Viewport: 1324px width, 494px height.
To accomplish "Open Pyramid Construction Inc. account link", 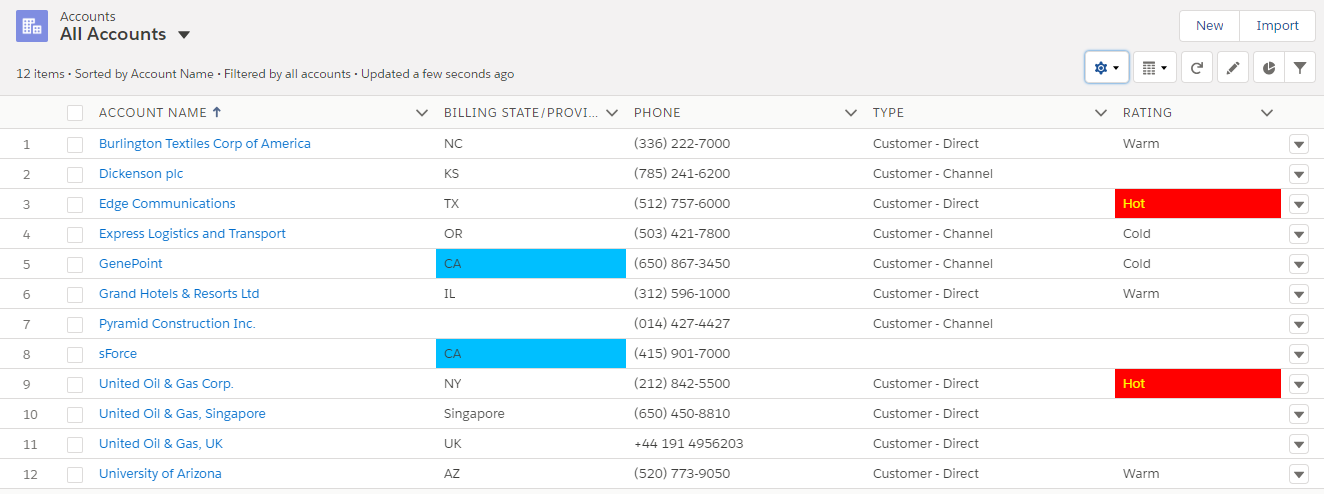I will (x=177, y=323).
